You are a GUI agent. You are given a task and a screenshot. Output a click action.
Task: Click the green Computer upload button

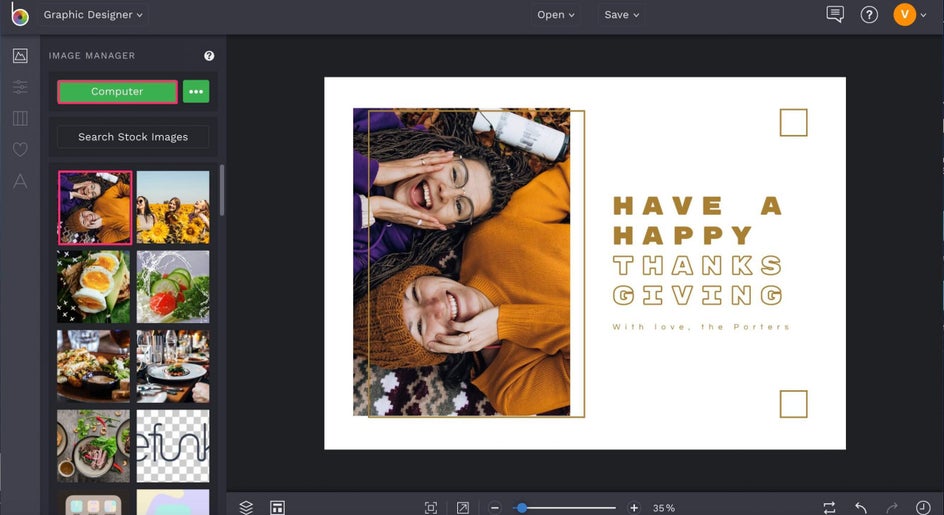click(117, 92)
